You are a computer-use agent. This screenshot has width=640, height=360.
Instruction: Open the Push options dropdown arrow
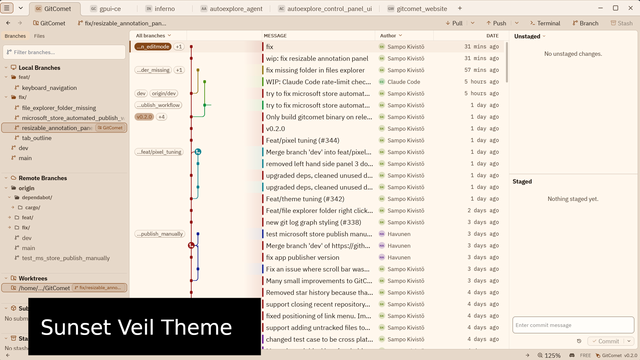tap(517, 23)
